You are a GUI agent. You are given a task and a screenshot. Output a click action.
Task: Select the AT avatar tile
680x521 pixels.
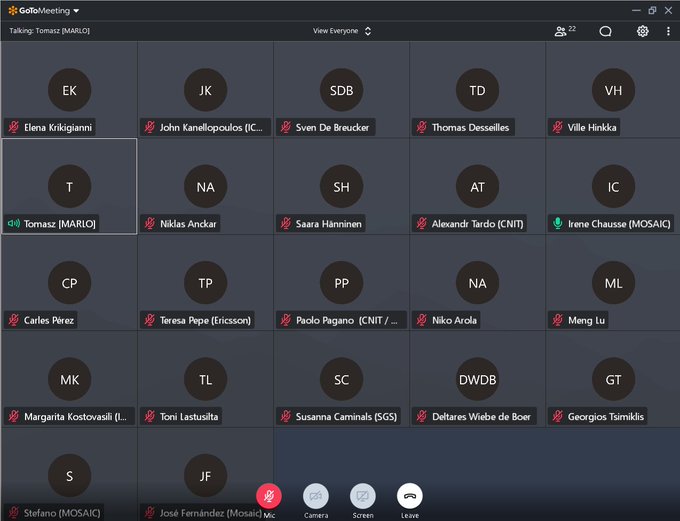coord(477,186)
